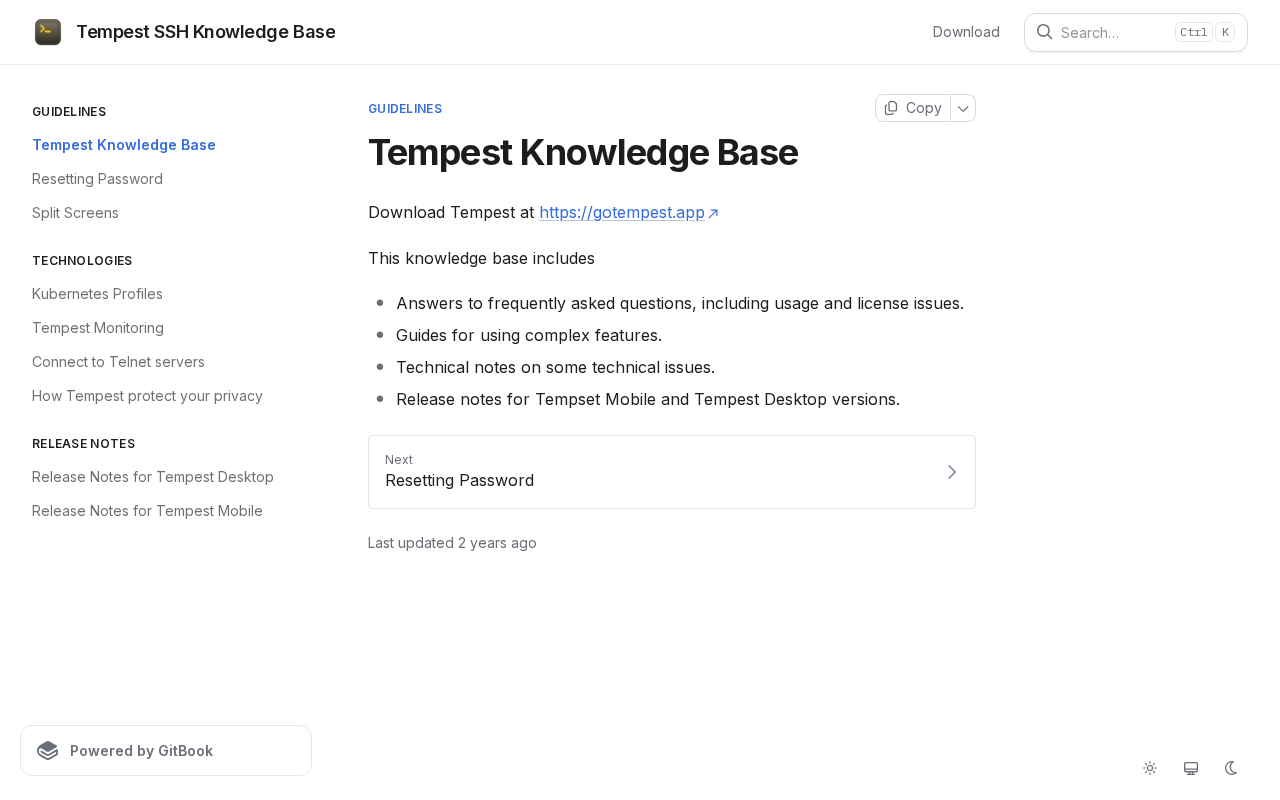The height and width of the screenshot is (800, 1280).
Task: Open Kubernetes Profiles page
Action: [x=97, y=294]
